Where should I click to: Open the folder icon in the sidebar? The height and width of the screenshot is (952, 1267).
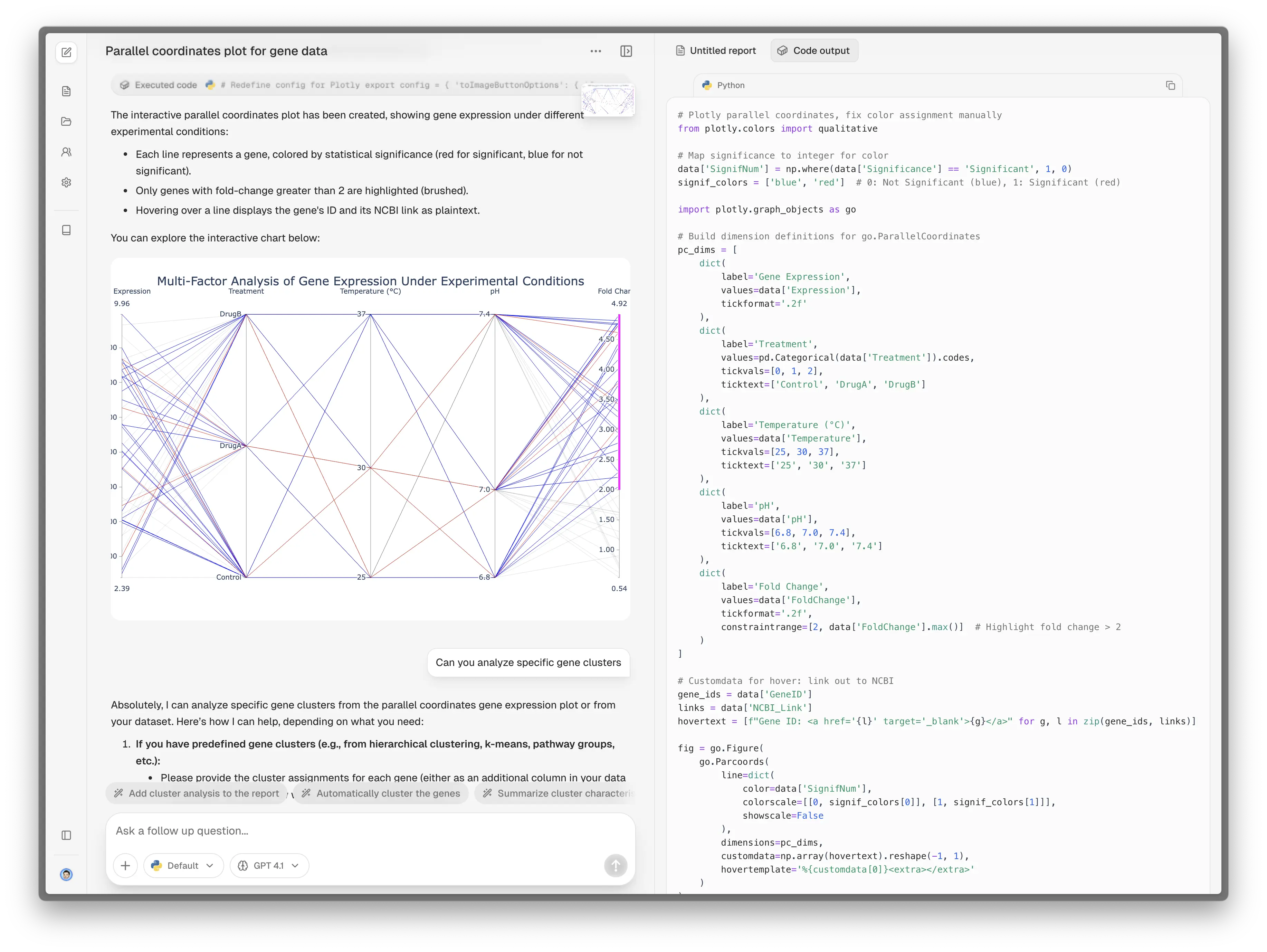coord(66,122)
